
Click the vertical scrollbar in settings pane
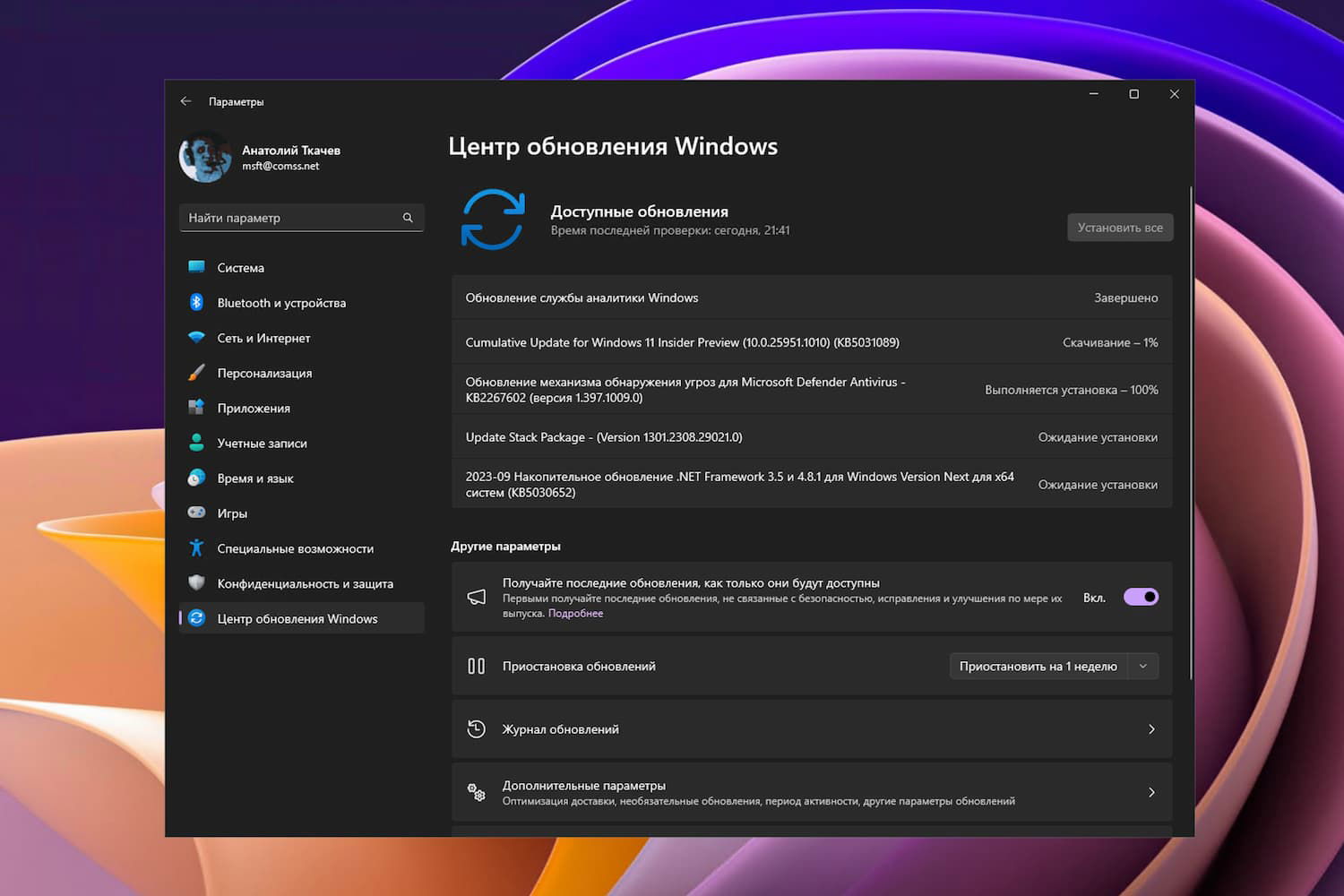[x=1191, y=433]
